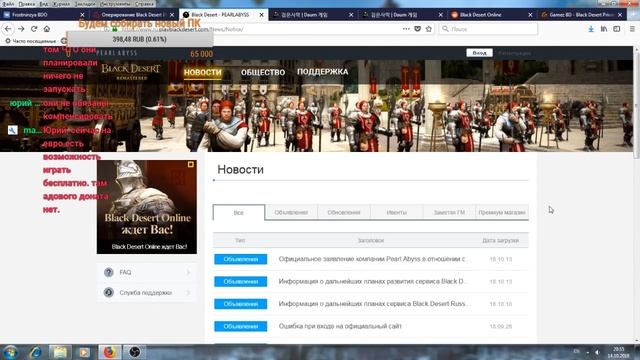The width and height of the screenshot is (640, 360).
Task: Go back with the browser back arrow
Action: pos(8,29)
